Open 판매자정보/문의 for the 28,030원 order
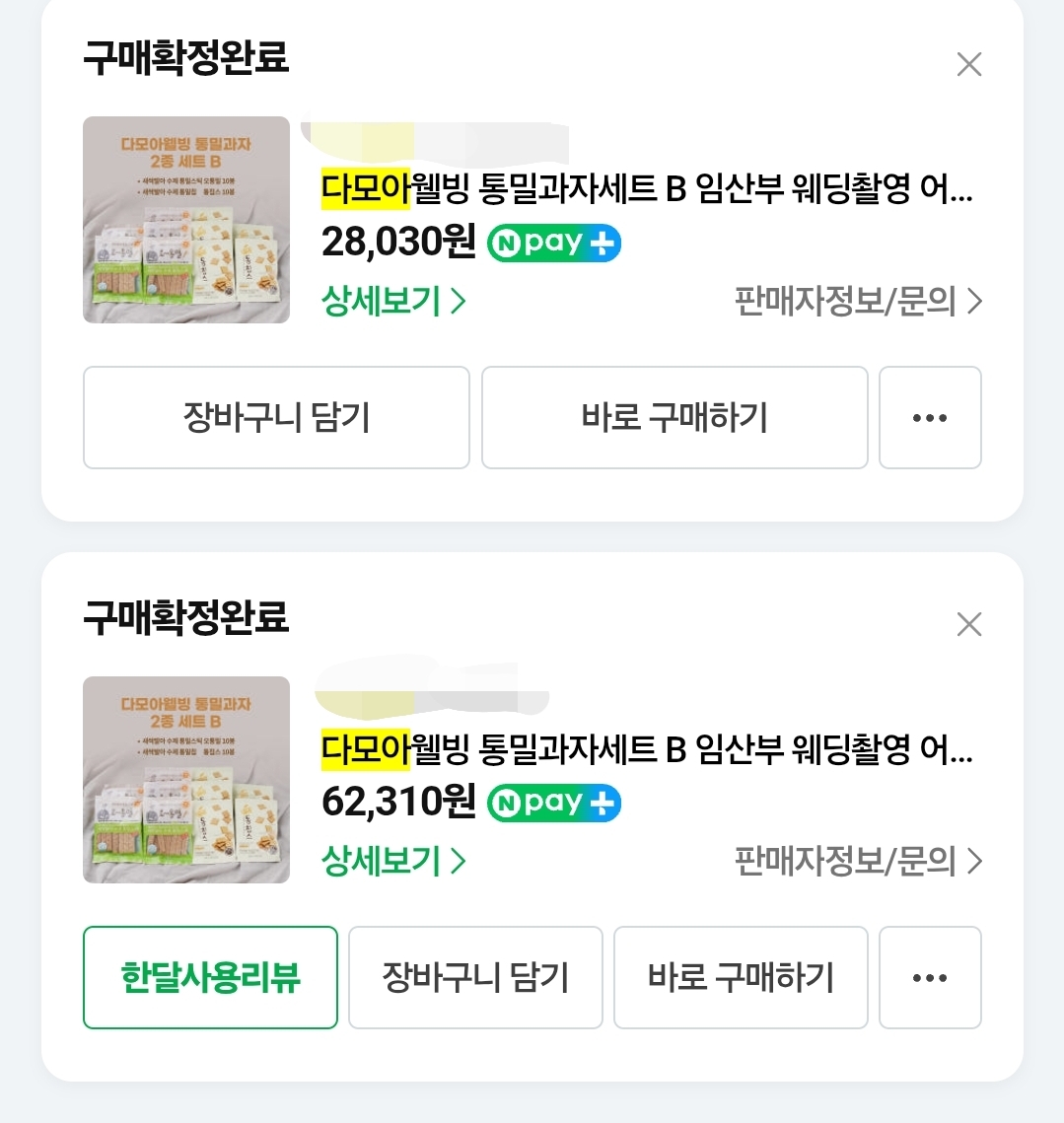1064x1123 pixels. 858,301
